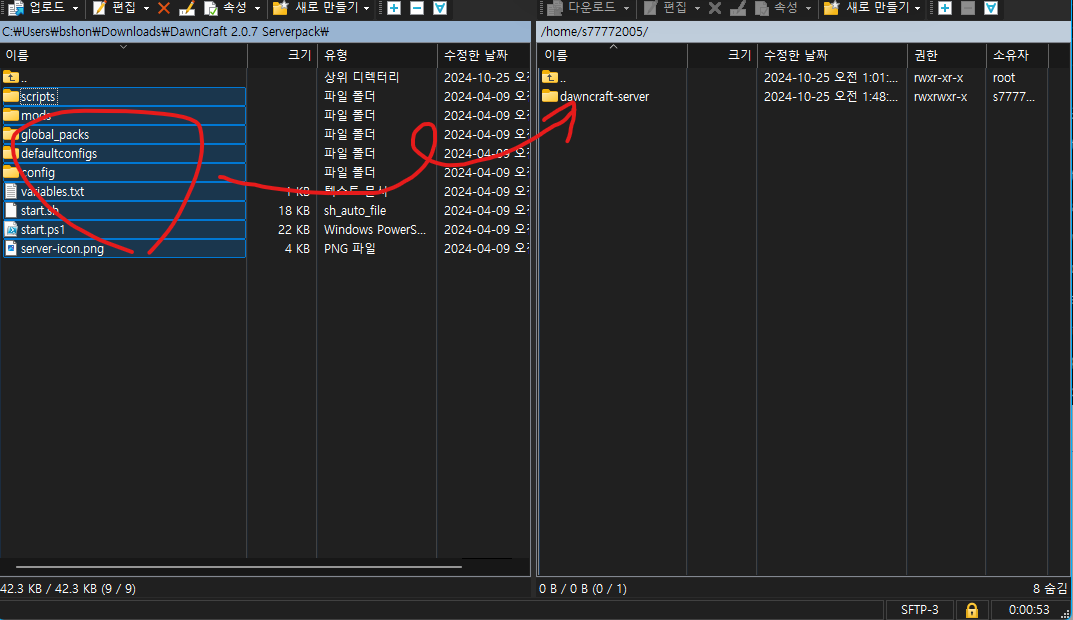Sort local files by 유형 column header

coord(377,55)
